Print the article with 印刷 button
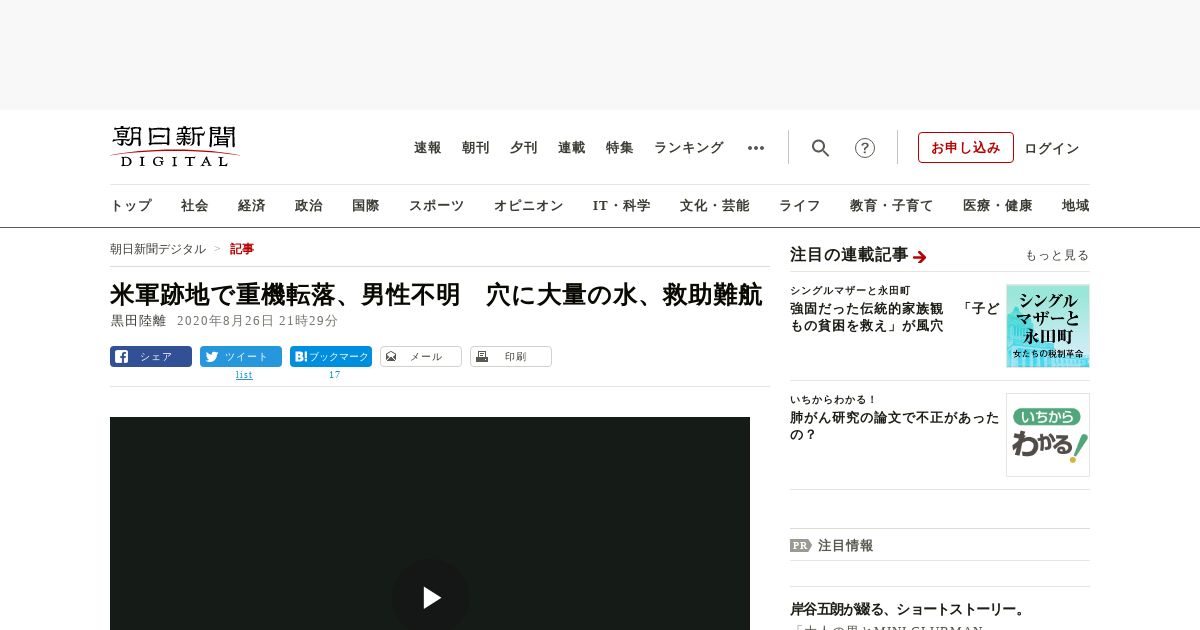 (x=511, y=356)
